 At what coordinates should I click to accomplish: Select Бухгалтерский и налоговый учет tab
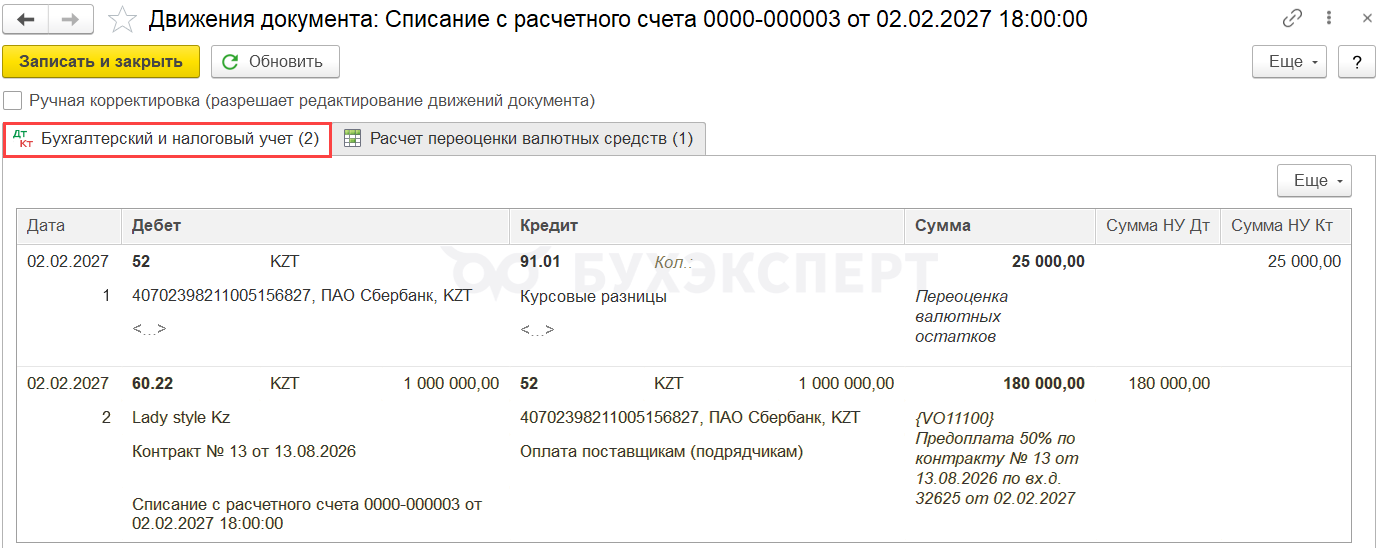coord(168,139)
